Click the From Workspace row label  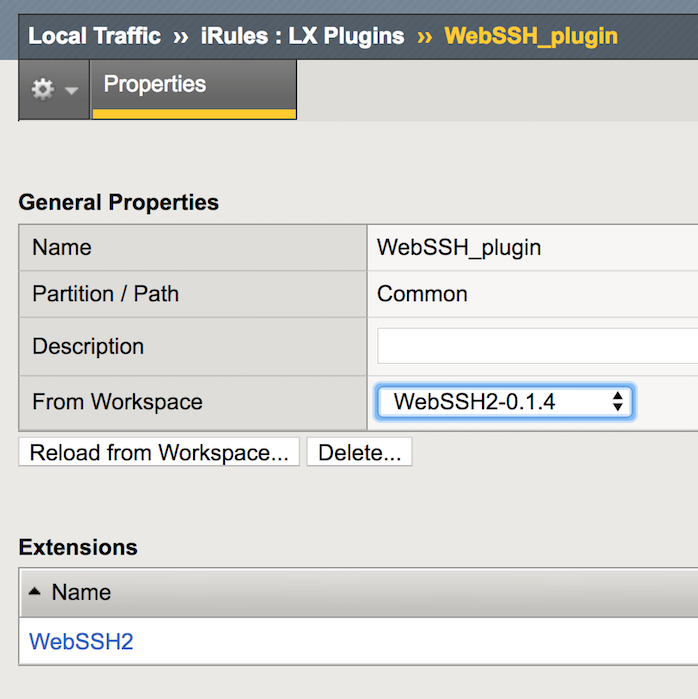[x=117, y=402]
